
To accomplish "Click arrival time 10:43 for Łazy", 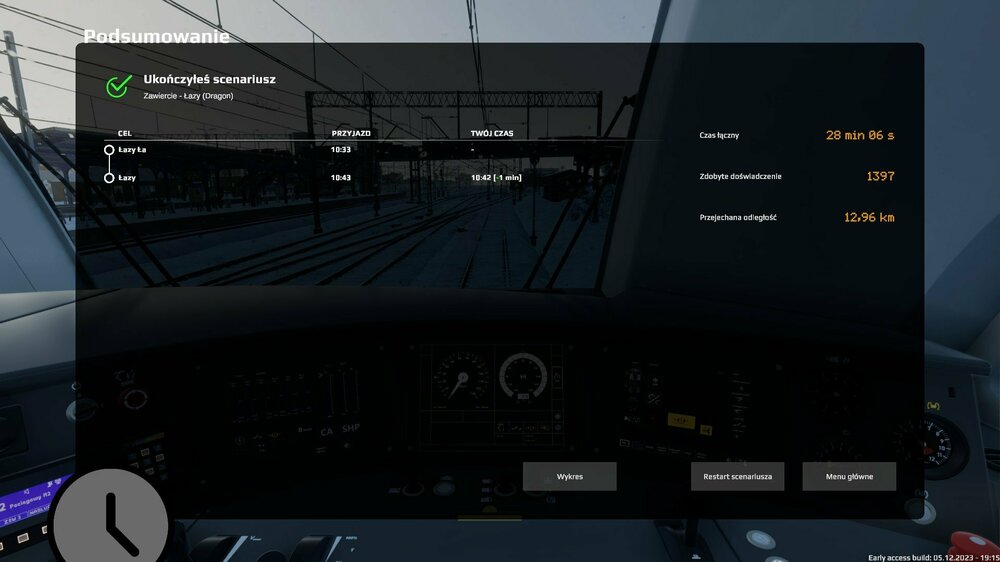I will click(x=341, y=177).
